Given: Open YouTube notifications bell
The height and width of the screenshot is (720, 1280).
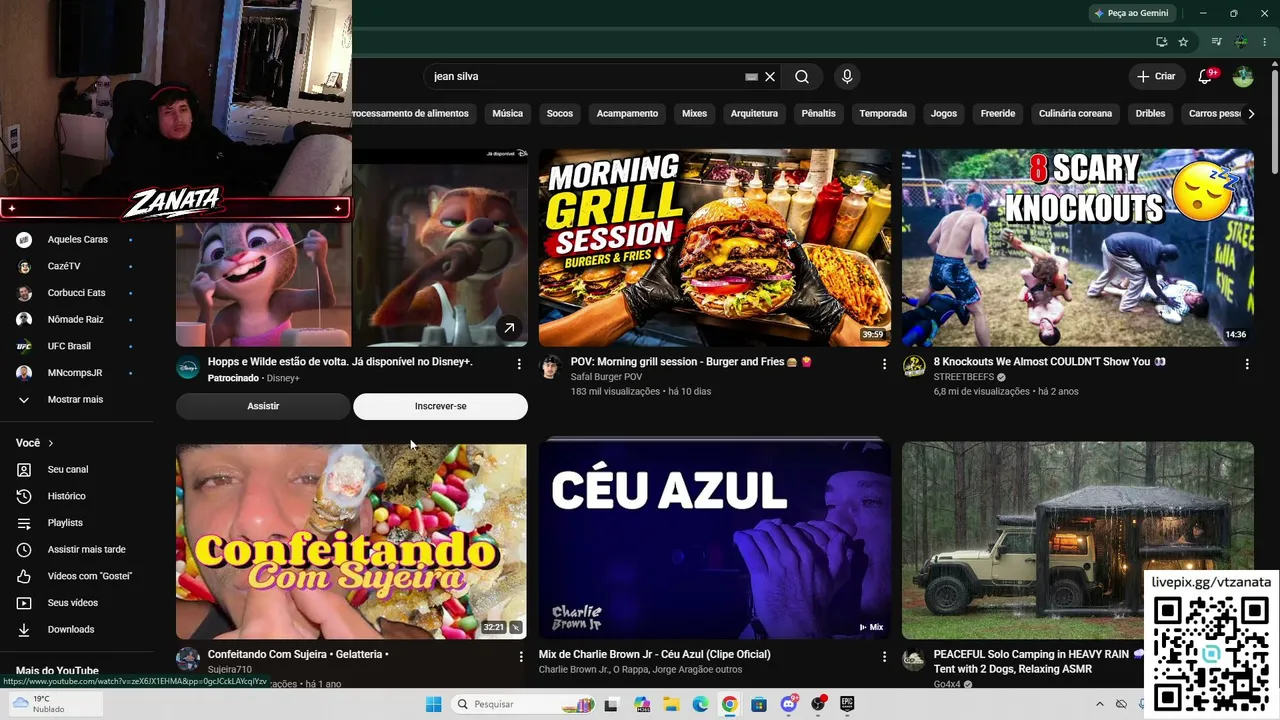Looking at the screenshot, I should (x=1205, y=77).
